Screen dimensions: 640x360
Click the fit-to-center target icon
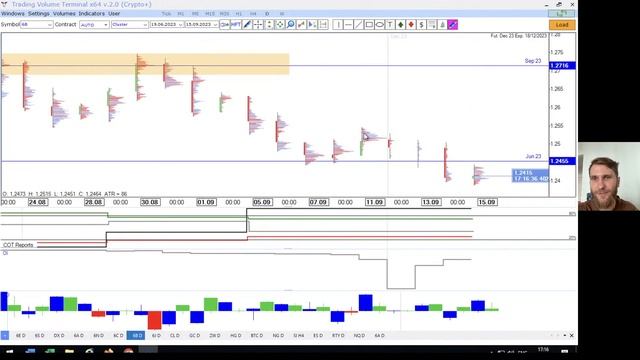[x=280, y=24]
